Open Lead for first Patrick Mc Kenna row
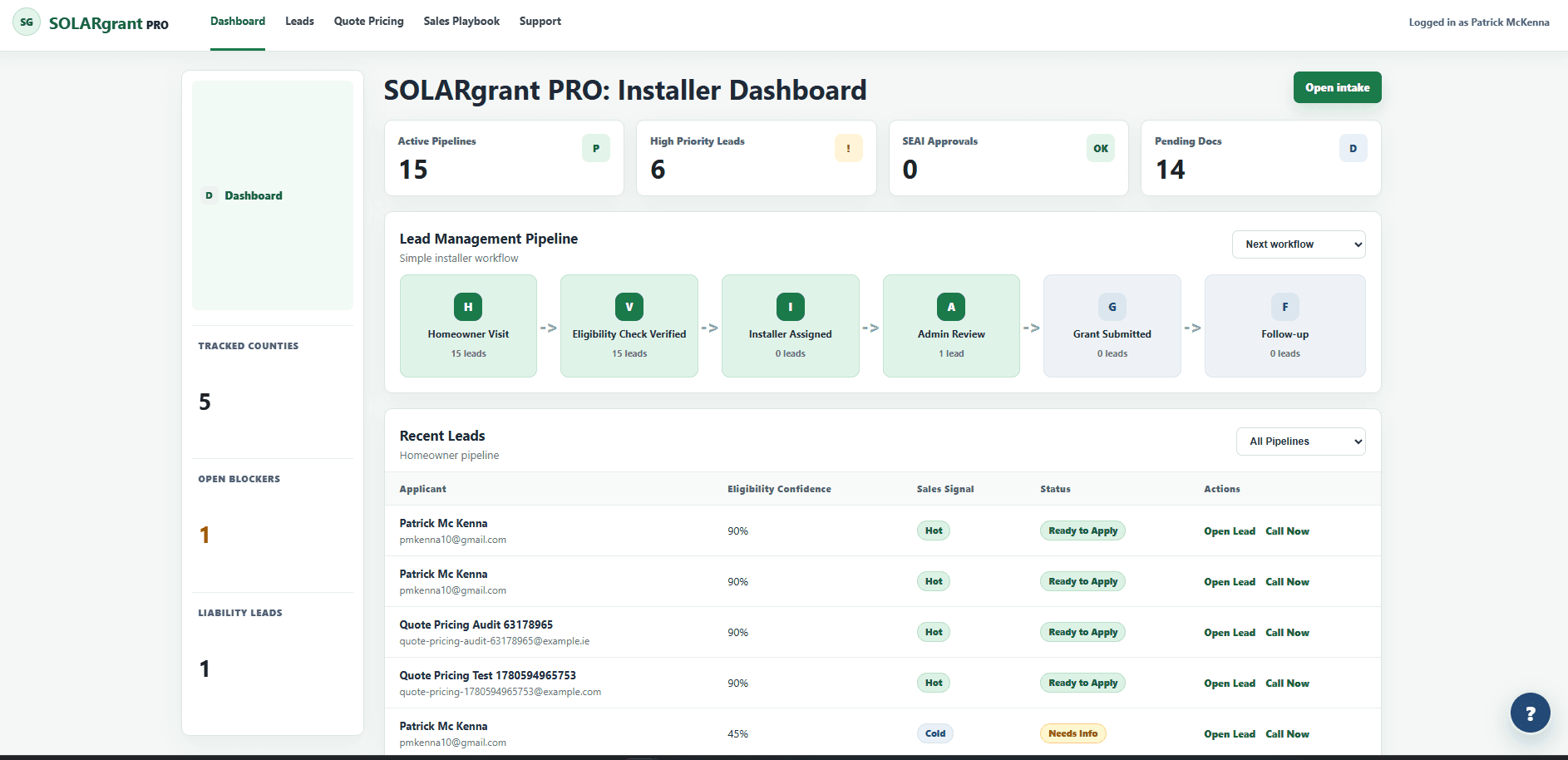This screenshot has width=1568, height=760. click(1230, 531)
